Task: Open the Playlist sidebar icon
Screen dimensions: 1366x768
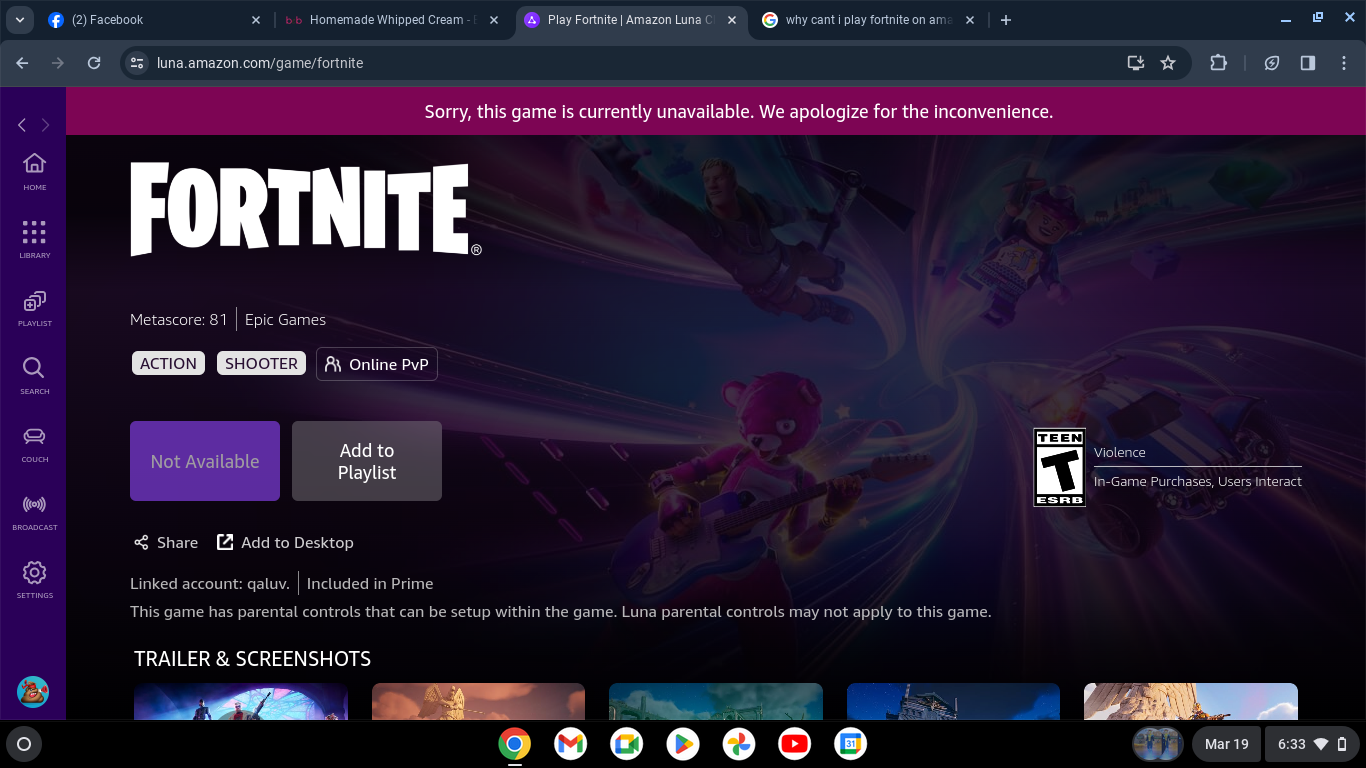Action: point(34,306)
